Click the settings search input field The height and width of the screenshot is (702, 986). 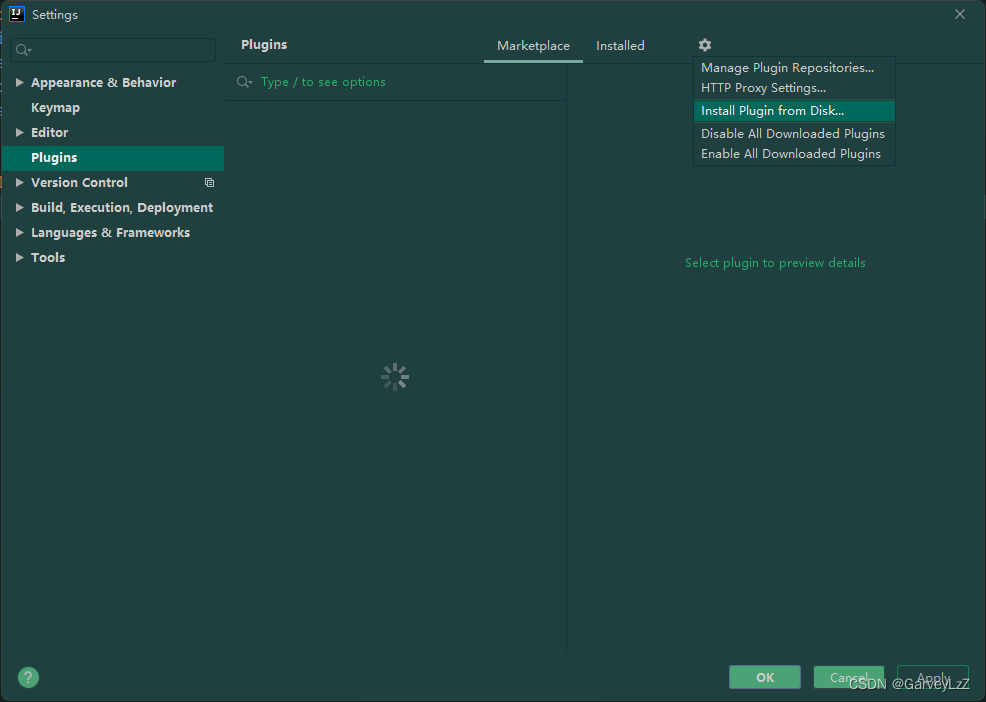point(112,48)
